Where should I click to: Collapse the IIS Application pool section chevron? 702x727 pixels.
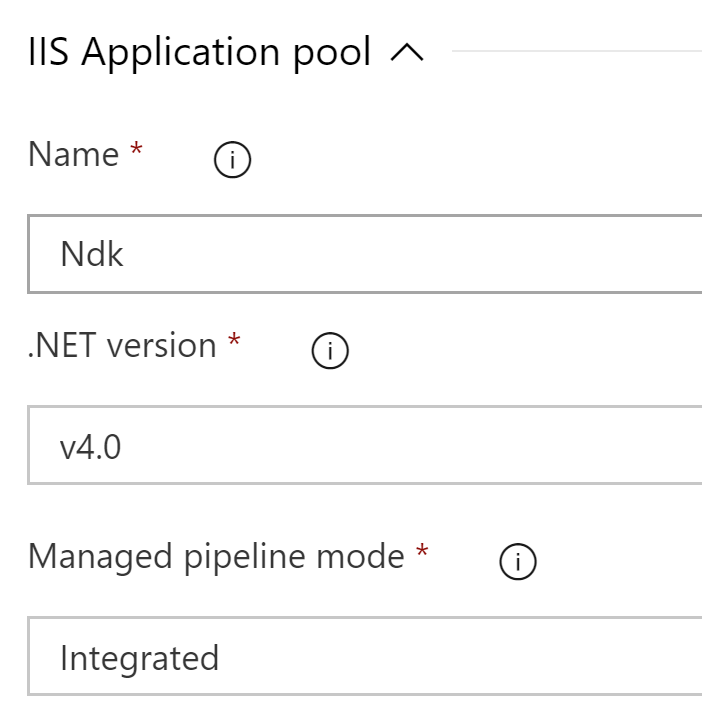click(x=406, y=54)
